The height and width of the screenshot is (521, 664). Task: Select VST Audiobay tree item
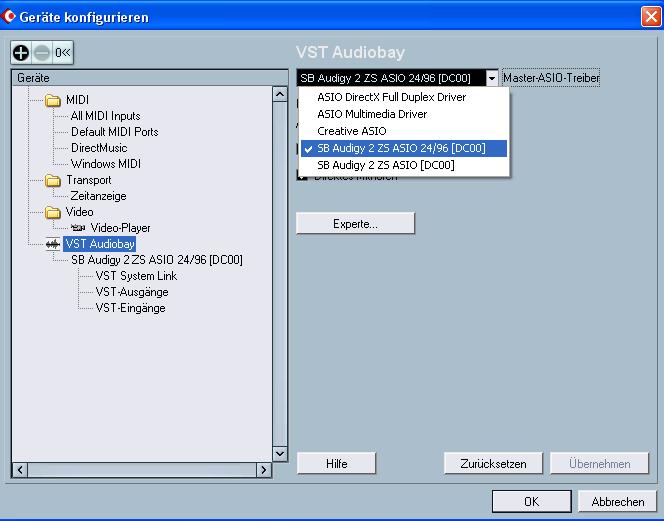tap(100, 244)
